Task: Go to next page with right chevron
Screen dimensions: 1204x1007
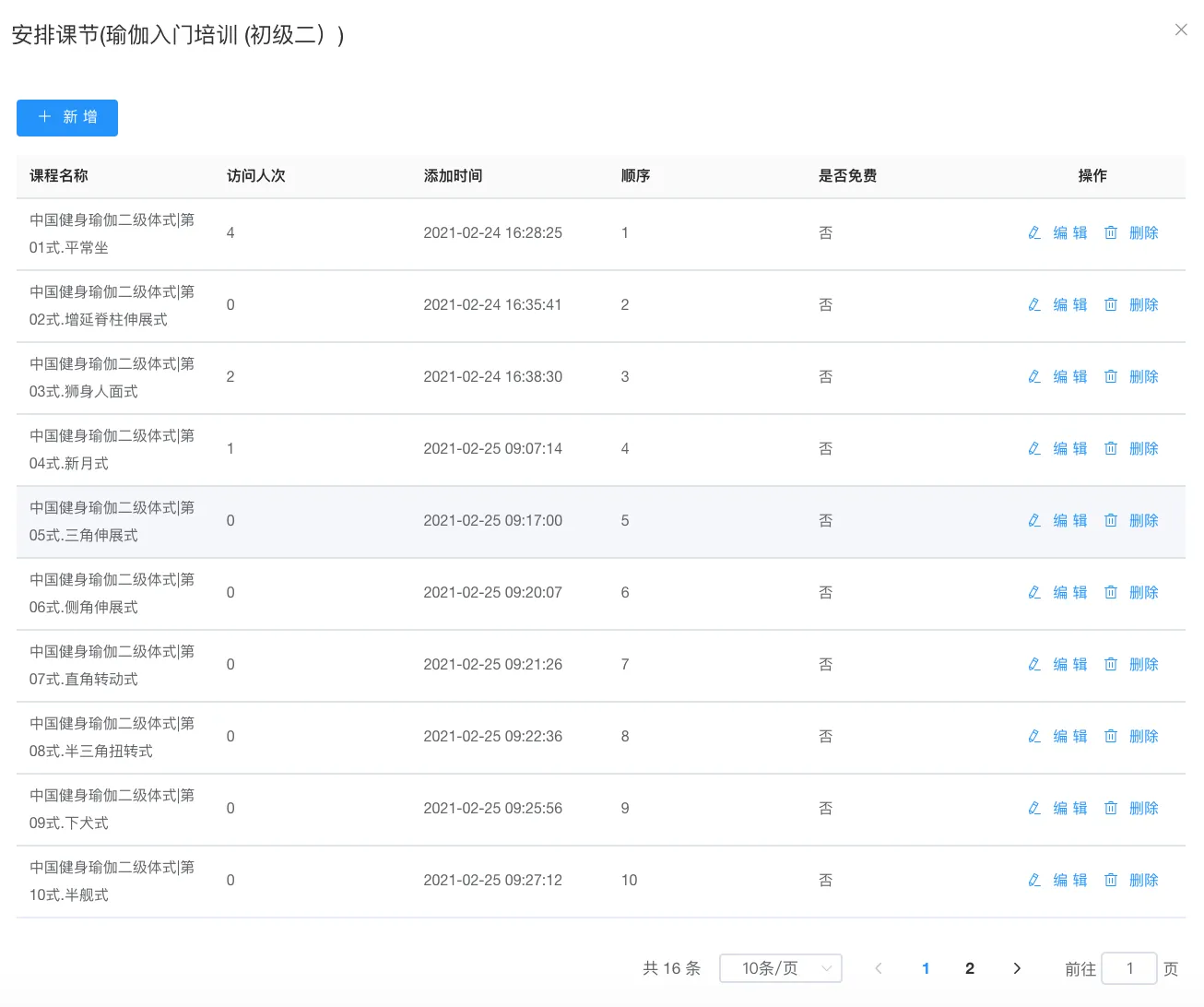Action: coord(1017,968)
